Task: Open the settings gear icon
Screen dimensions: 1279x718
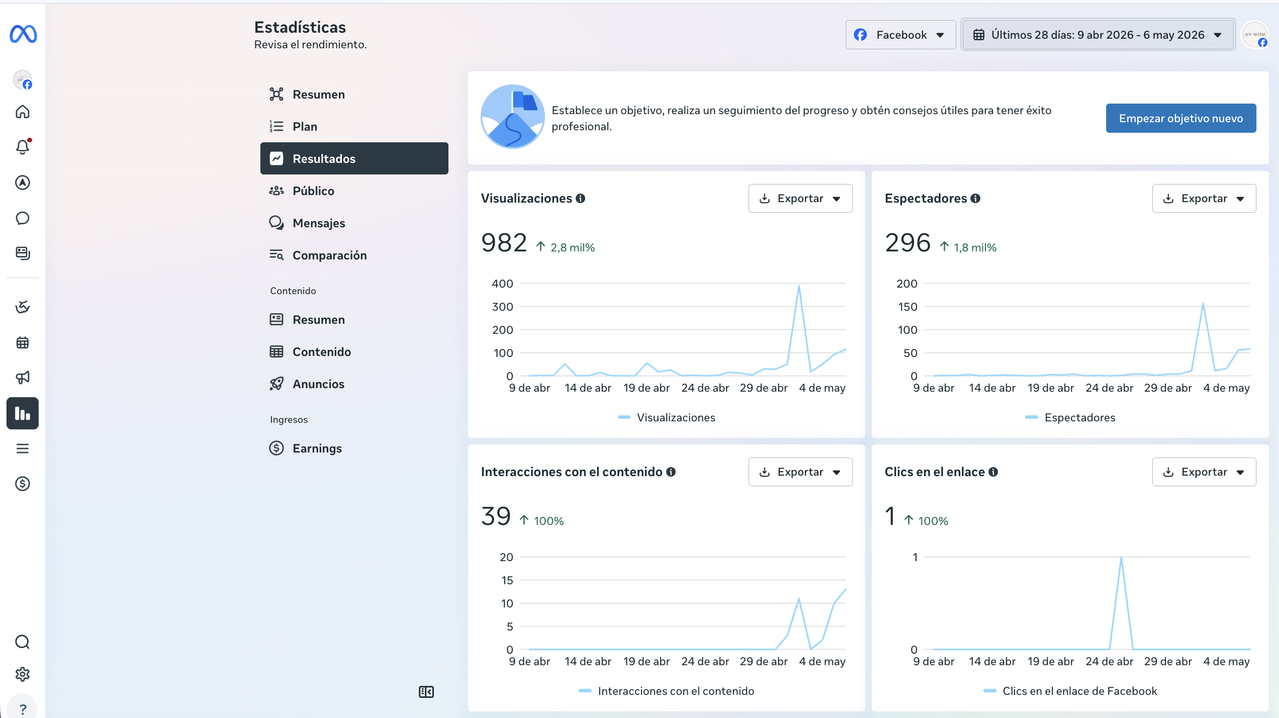Action: [x=22, y=675]
